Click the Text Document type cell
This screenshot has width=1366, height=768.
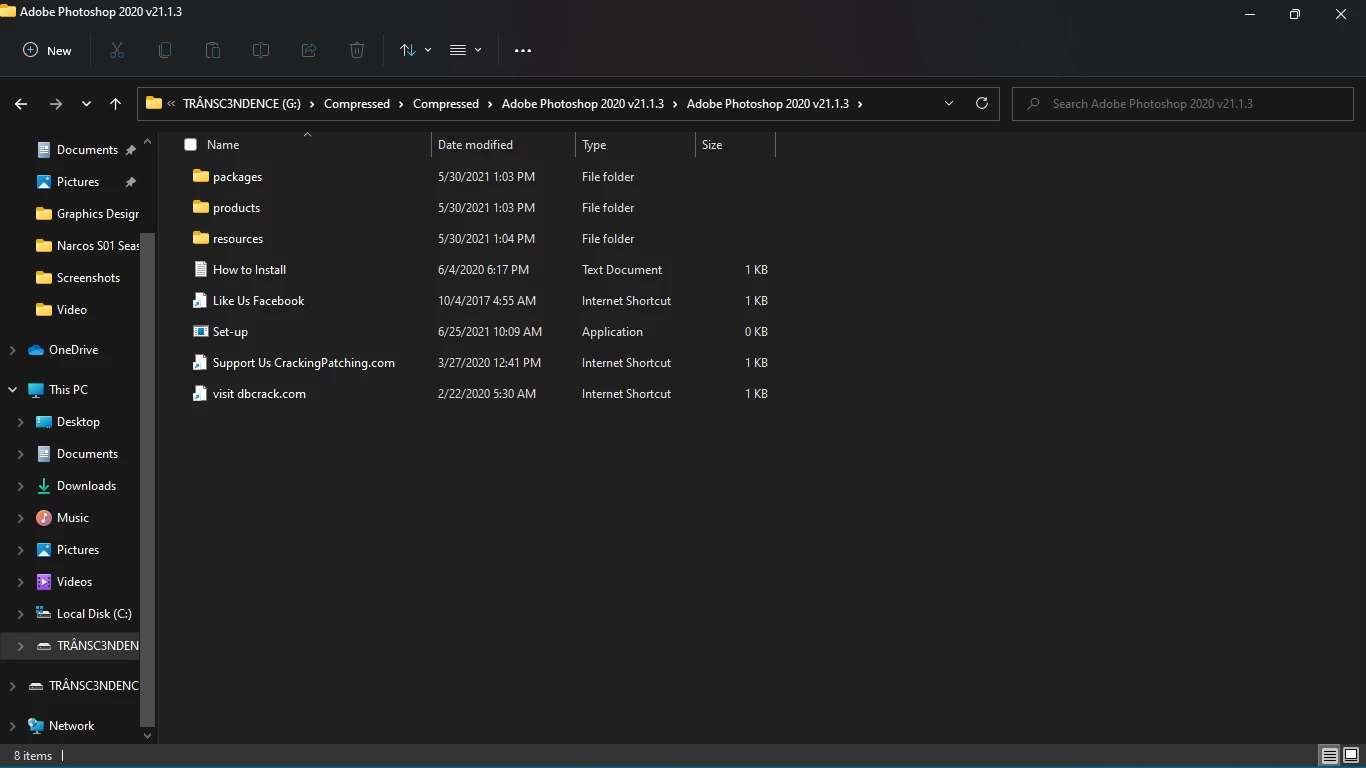click(622, 270)
